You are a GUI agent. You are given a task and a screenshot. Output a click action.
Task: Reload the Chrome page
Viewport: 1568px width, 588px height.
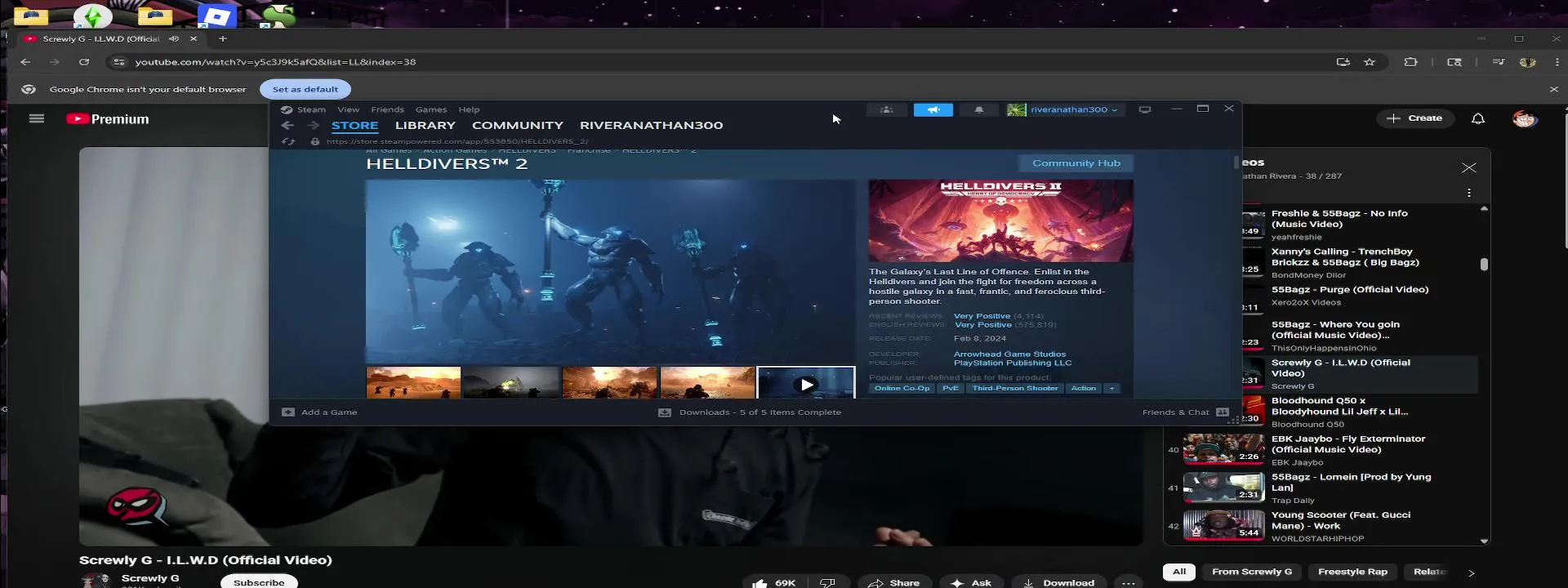coord(84,62)
